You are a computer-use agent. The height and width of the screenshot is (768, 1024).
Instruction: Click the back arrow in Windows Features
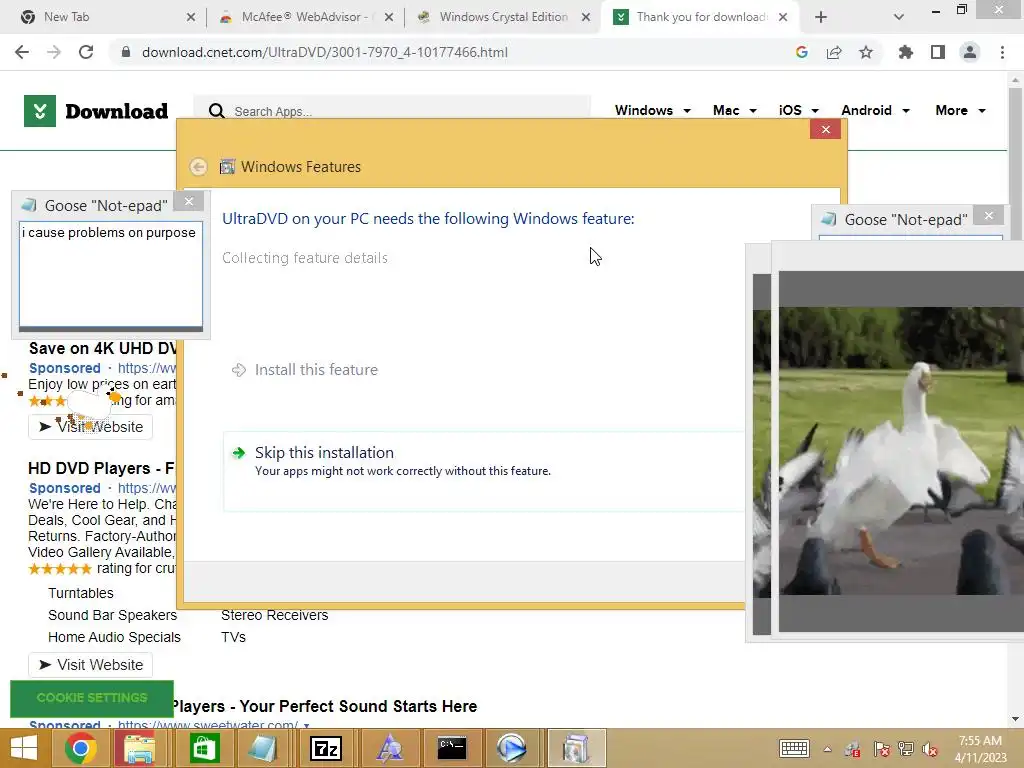tap(199, 167)
